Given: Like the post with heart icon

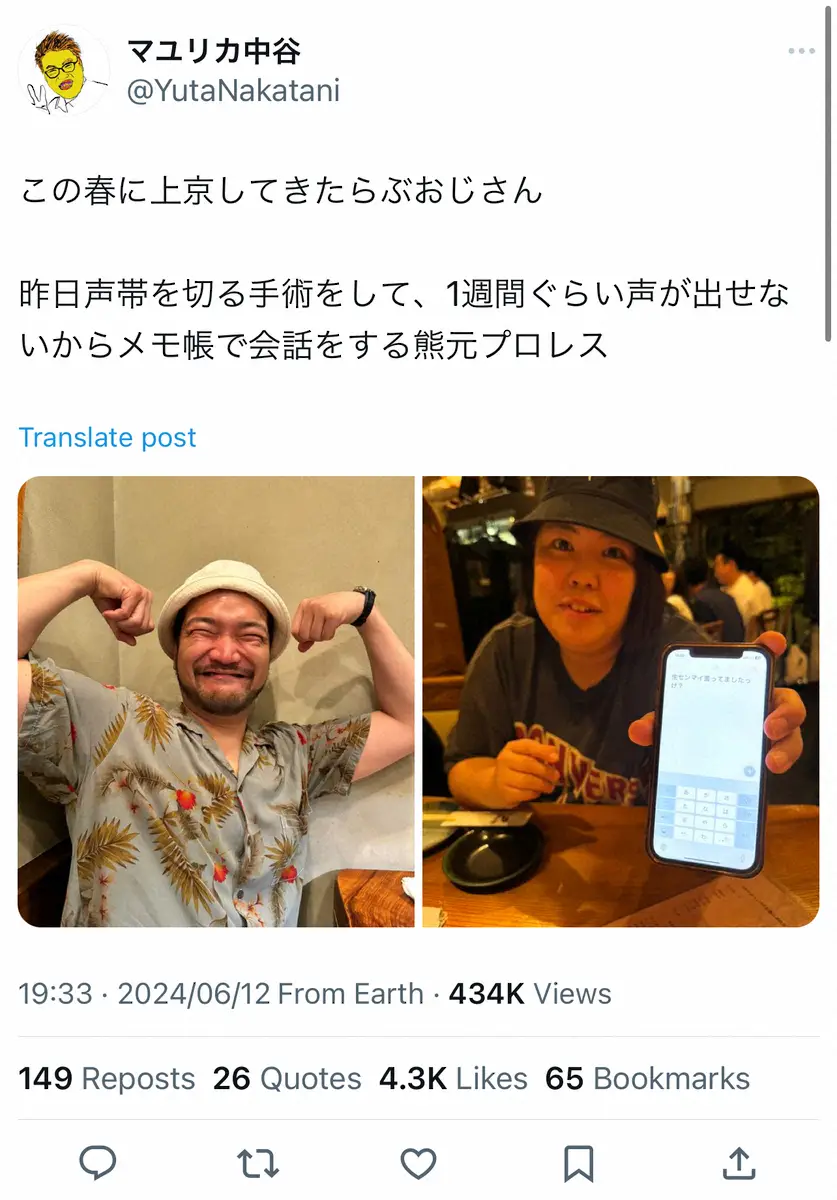Looking at the screenshot, I should point(418,1163).
